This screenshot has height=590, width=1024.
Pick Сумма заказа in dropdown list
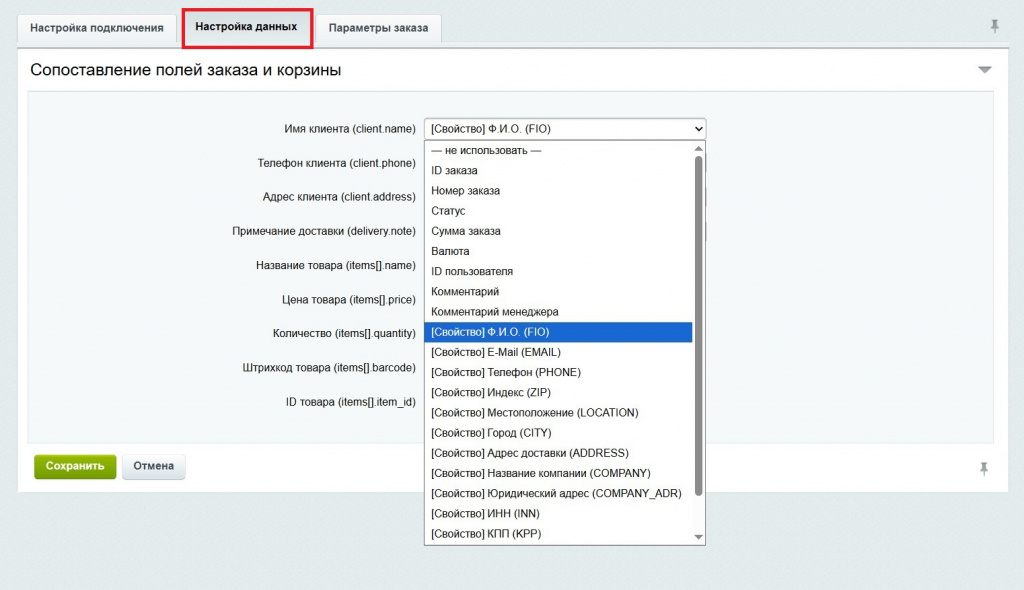point(466,231)
